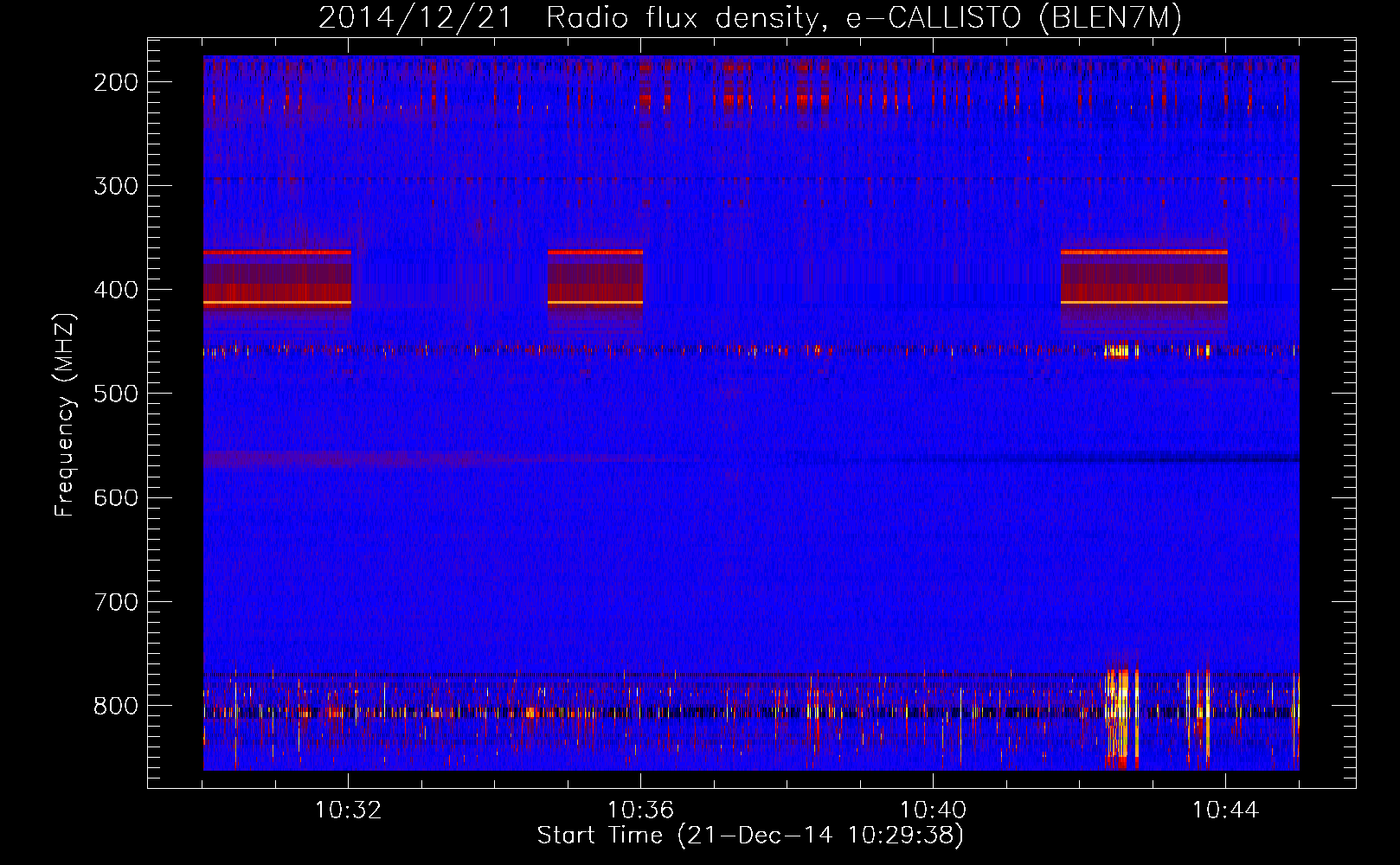Click the 400 frequency tick label
Viewport: 1400px width, 865px height.
point(115,290)
